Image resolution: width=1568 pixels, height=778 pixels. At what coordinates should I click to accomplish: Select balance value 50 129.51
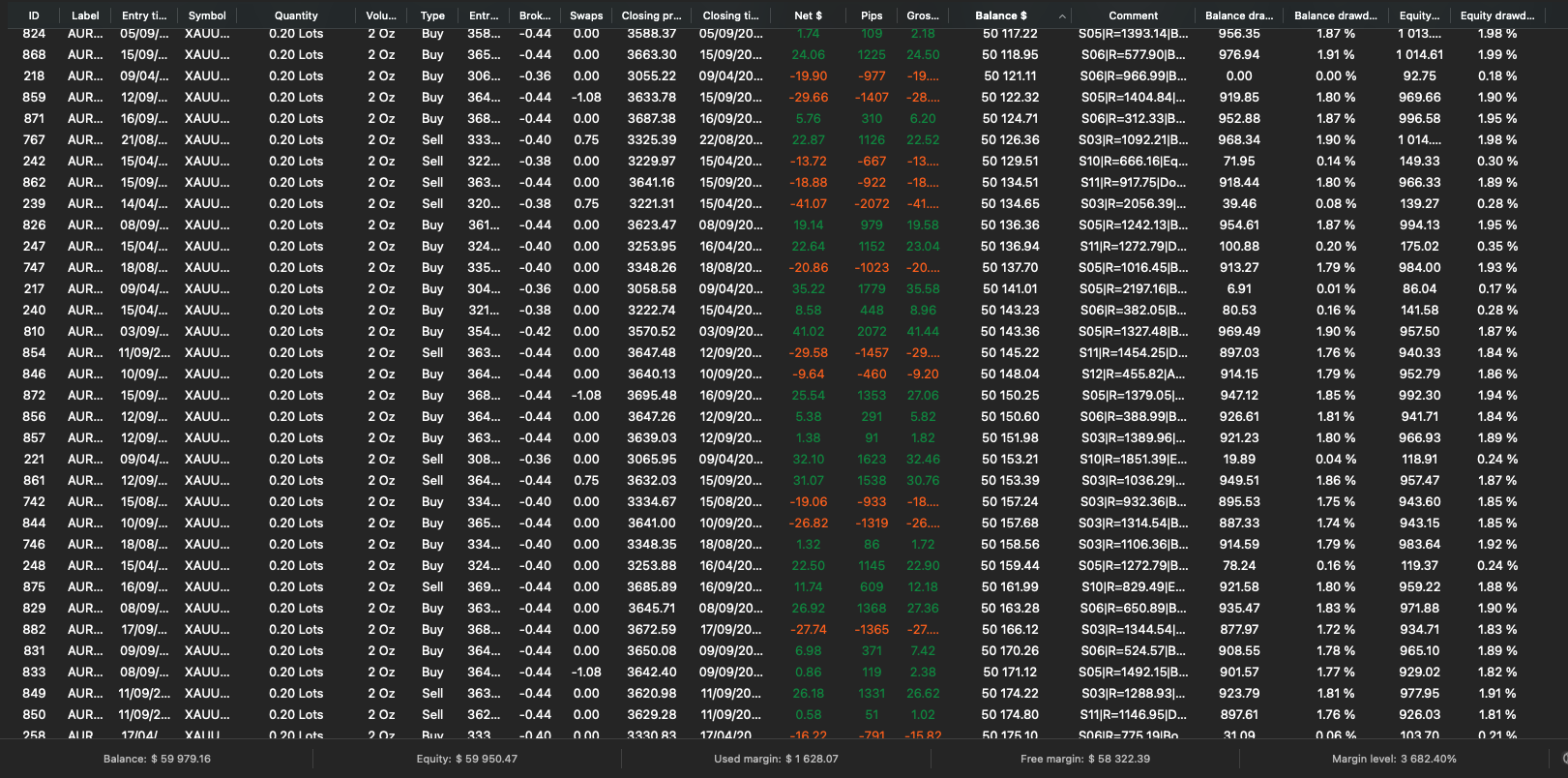(x=1011, y=162)
